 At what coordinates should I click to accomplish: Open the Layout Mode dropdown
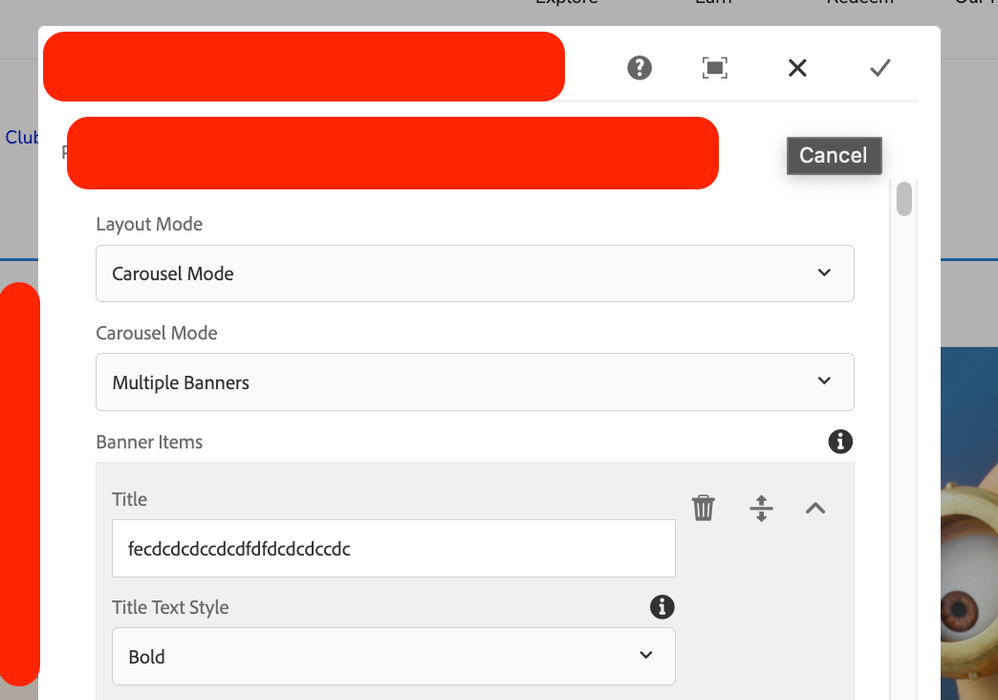[x=475, y=273]
